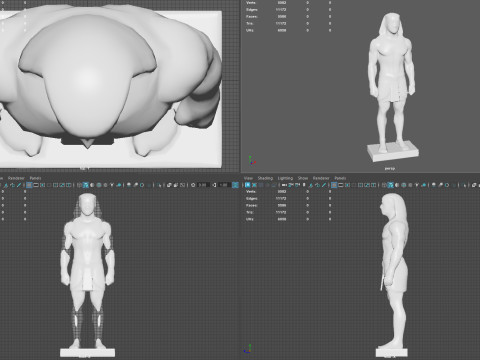The image size is (480, 360).
Task: Open the Renderer menu in front view panel
Action: (x=16, y=178)
